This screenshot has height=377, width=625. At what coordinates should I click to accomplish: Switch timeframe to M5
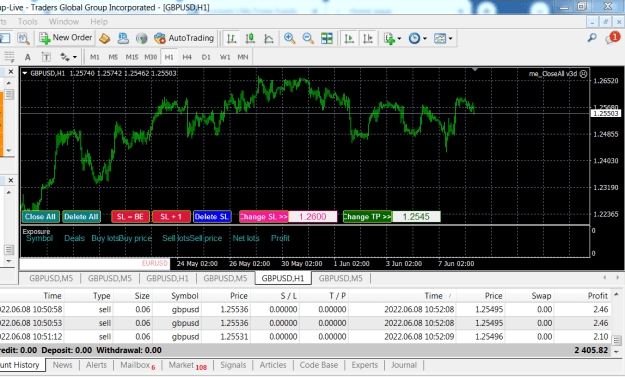click(x=113, y=57)
